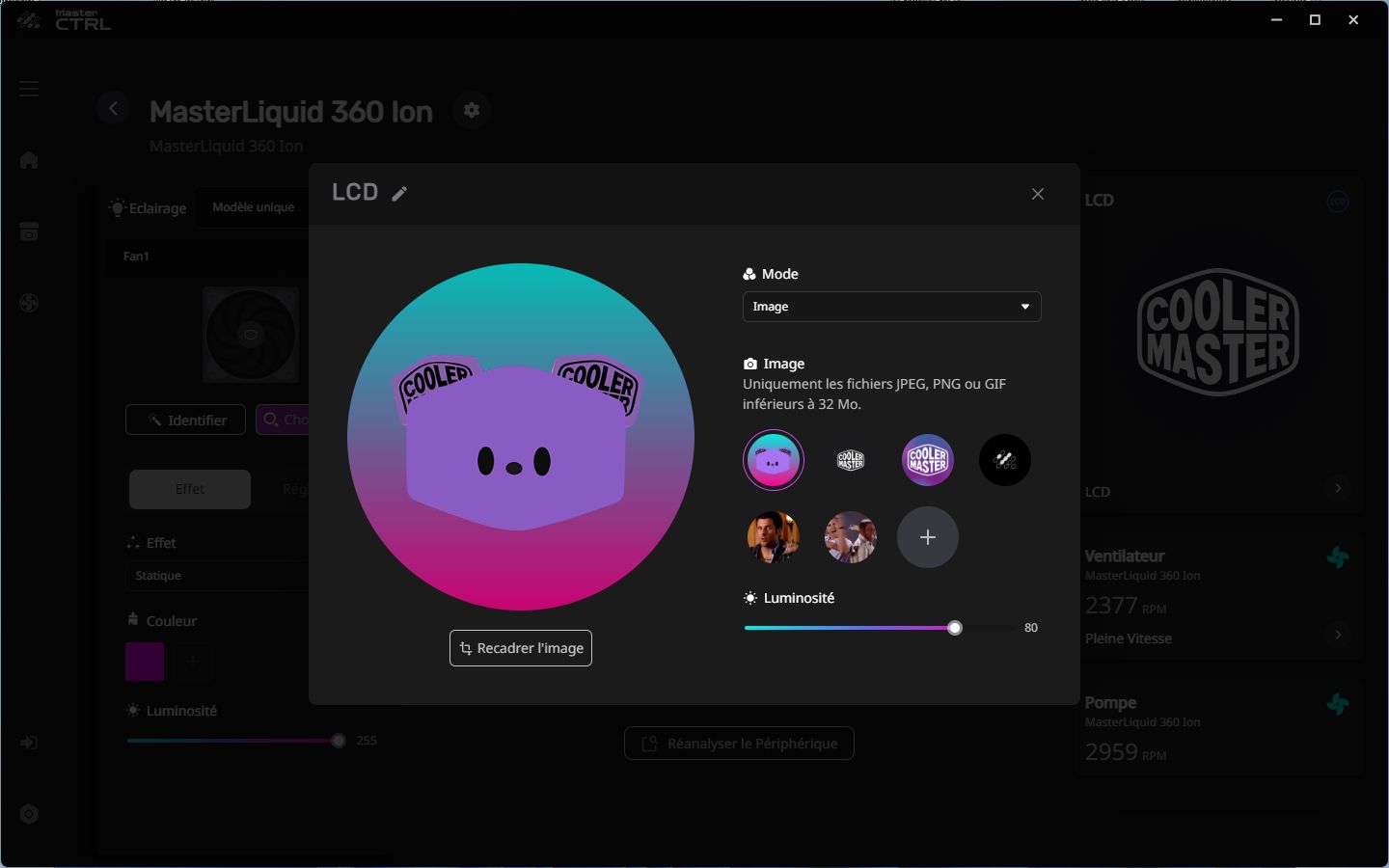Open the hamburger menu in the sidebar

29,89
